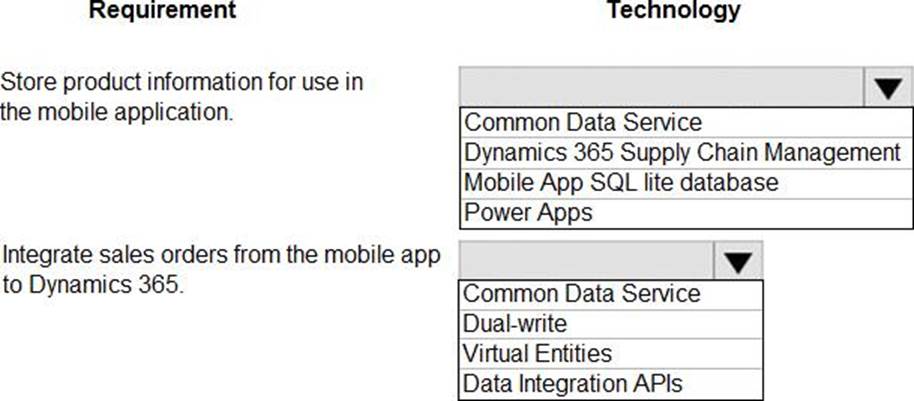This screenshot has height=401, width=914.
Task: Select the Dual-write option
Action: 515,324
